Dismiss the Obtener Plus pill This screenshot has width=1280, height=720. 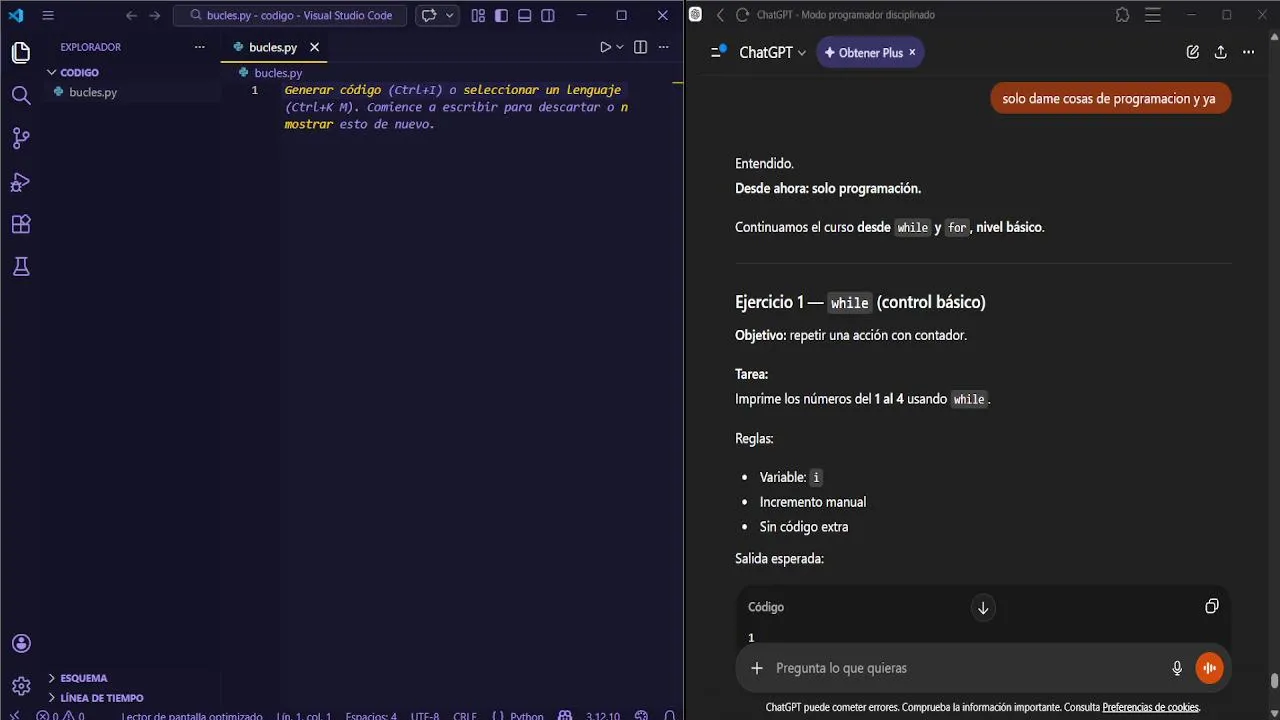coord(912,52)
